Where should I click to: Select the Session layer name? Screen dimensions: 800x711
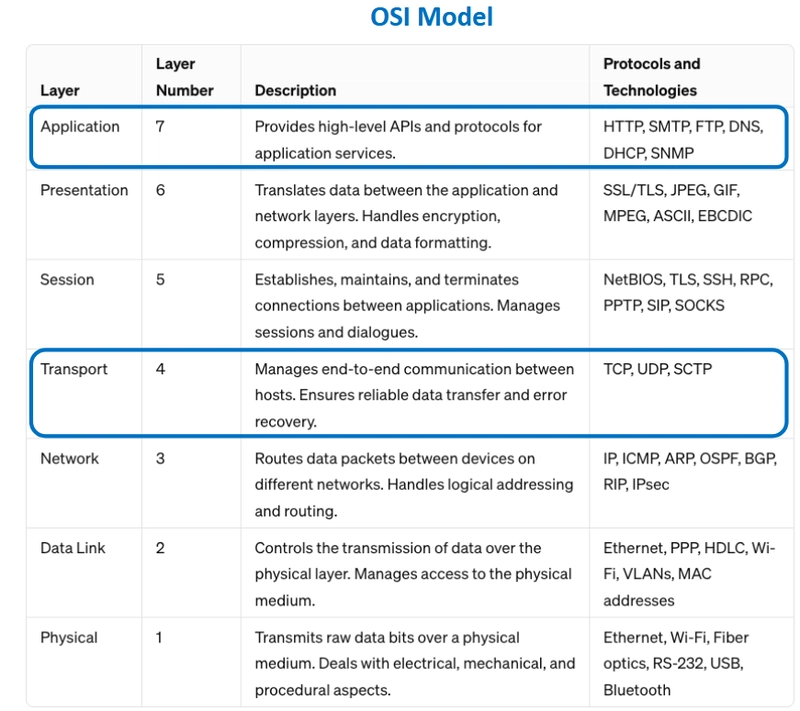[x=67, y=280]
